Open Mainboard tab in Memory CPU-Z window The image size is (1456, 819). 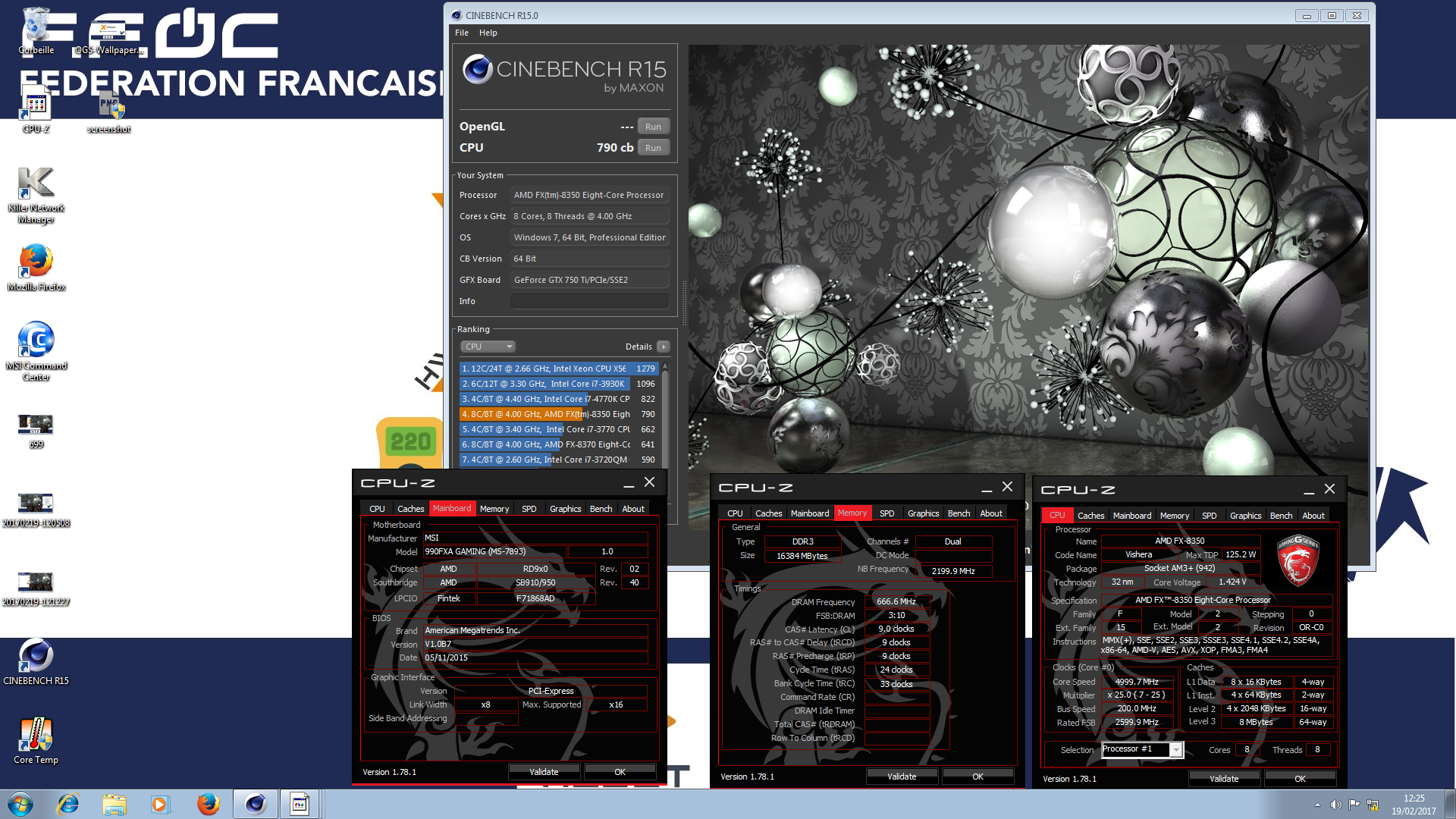(x=810, y=513)
